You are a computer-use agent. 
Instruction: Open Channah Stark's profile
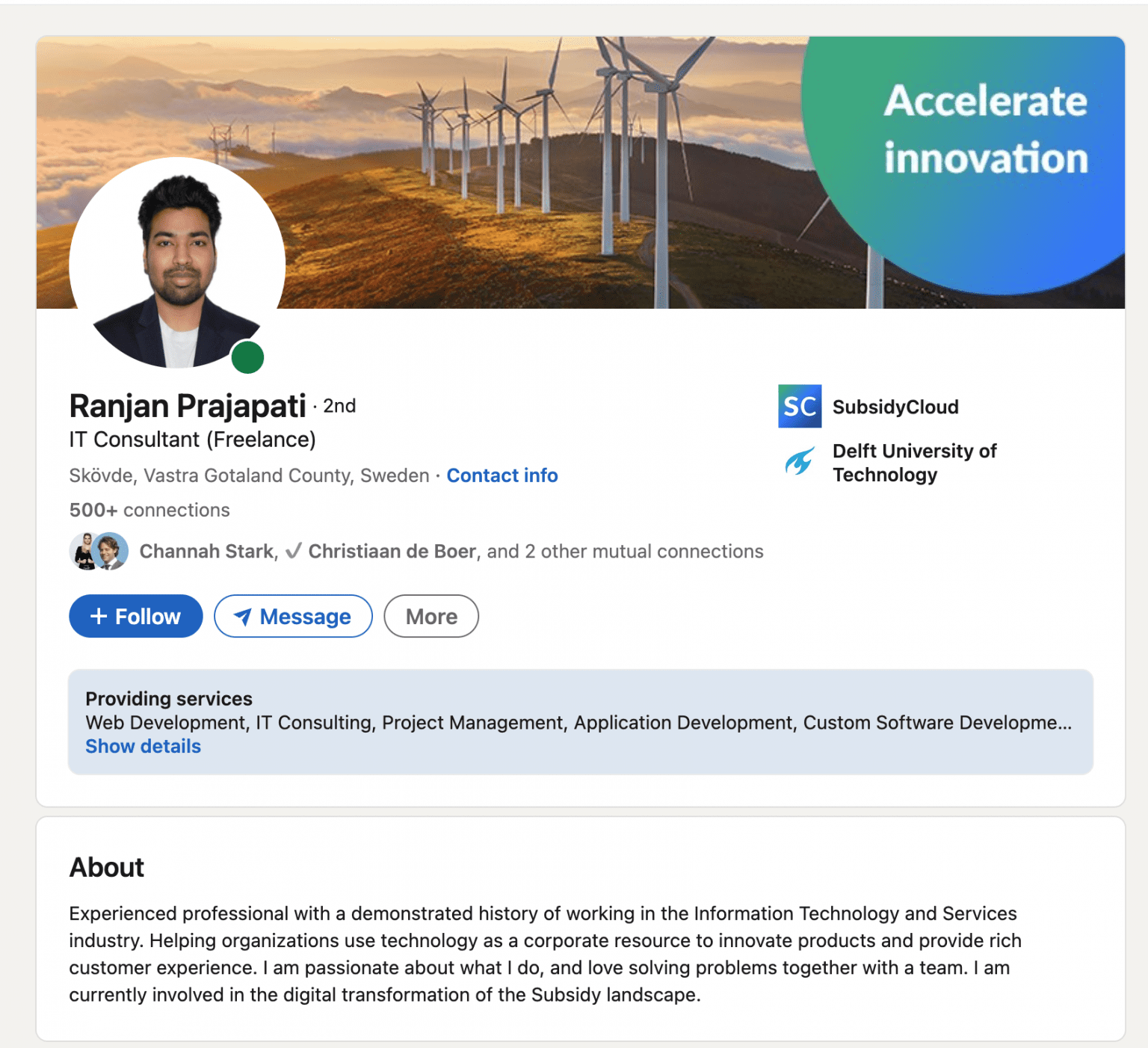click(207, 551)
